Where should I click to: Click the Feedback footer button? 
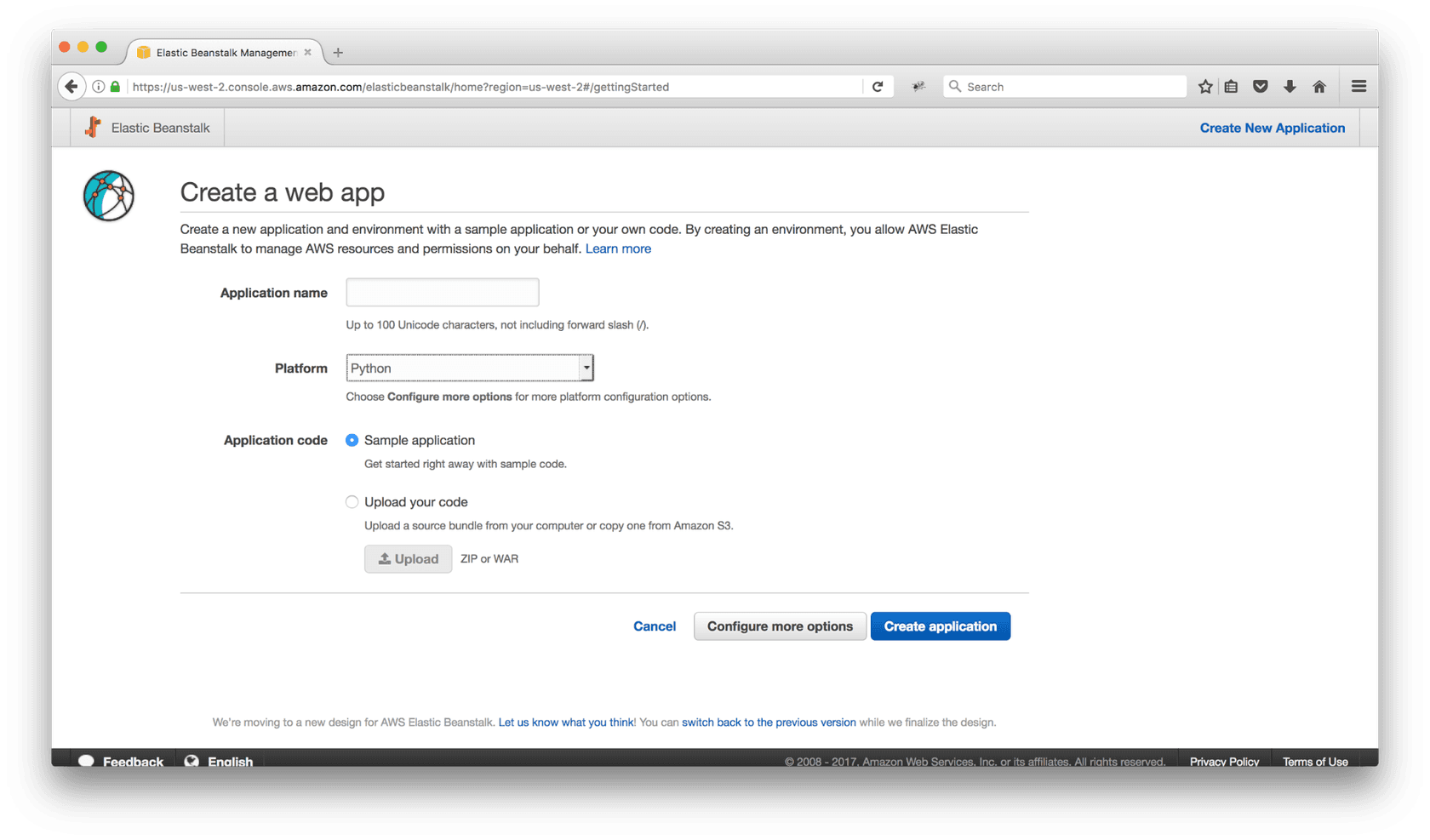121,761
